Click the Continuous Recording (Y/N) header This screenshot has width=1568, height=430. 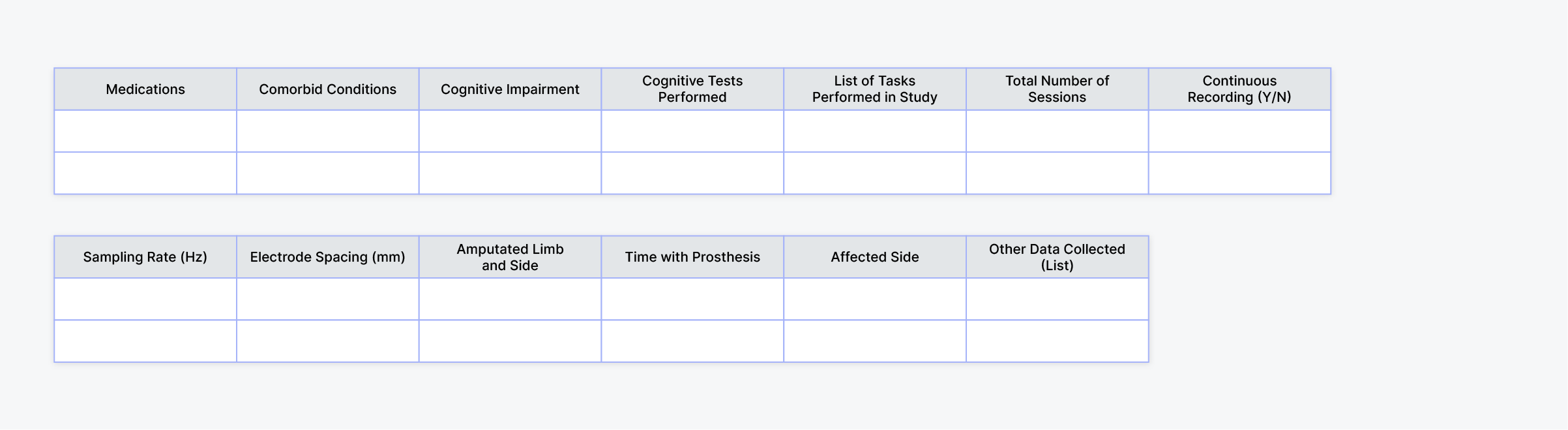coord(1239,89)
